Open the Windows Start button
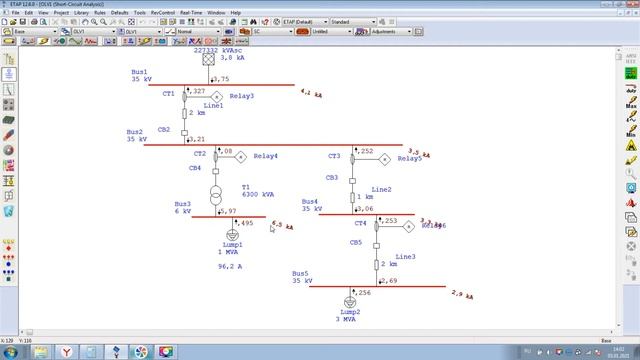 pyautogui.click(x=10, y=352)
